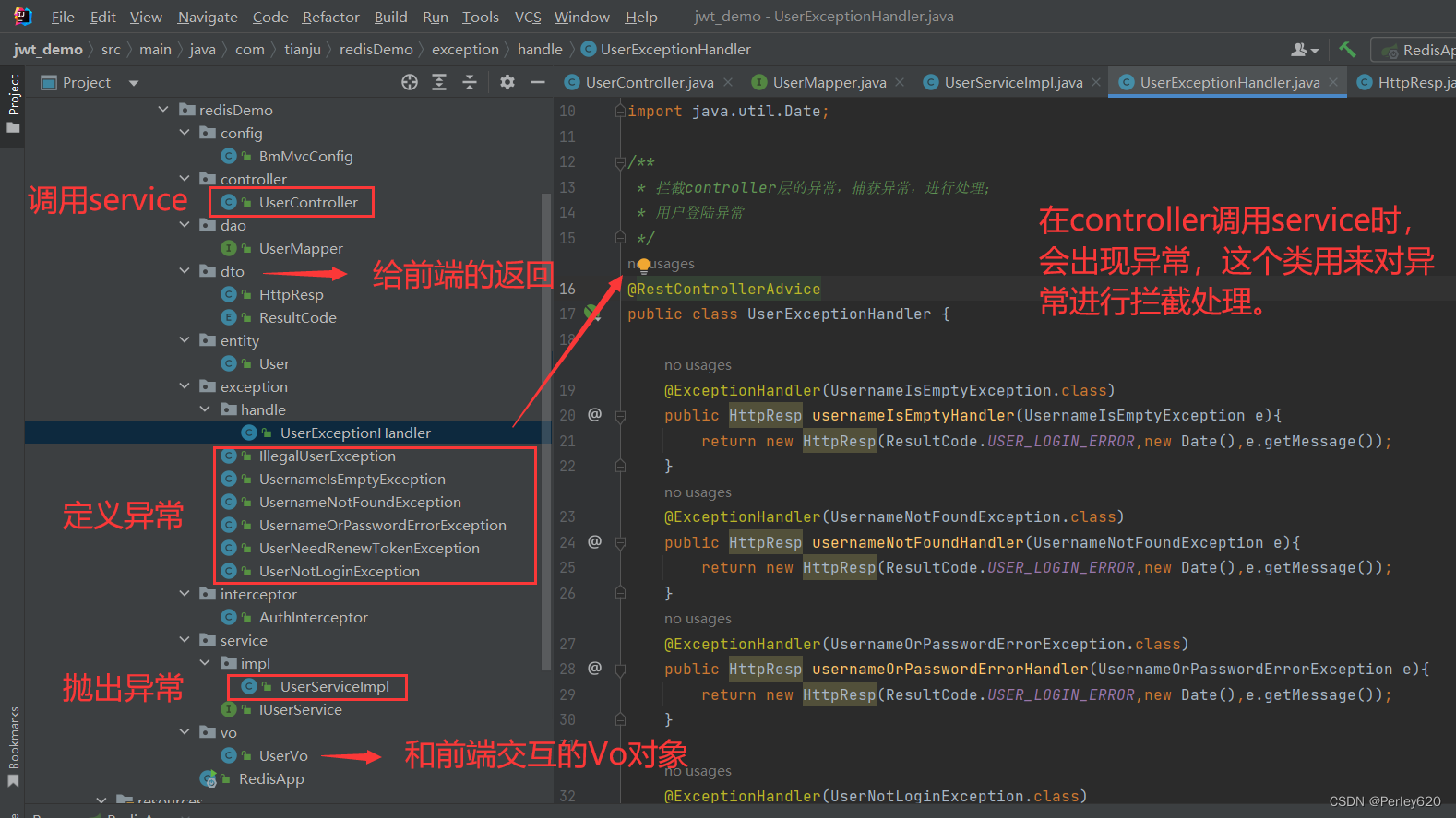Collapse the impl folder

pyautogui.click(x=205, y=663)
